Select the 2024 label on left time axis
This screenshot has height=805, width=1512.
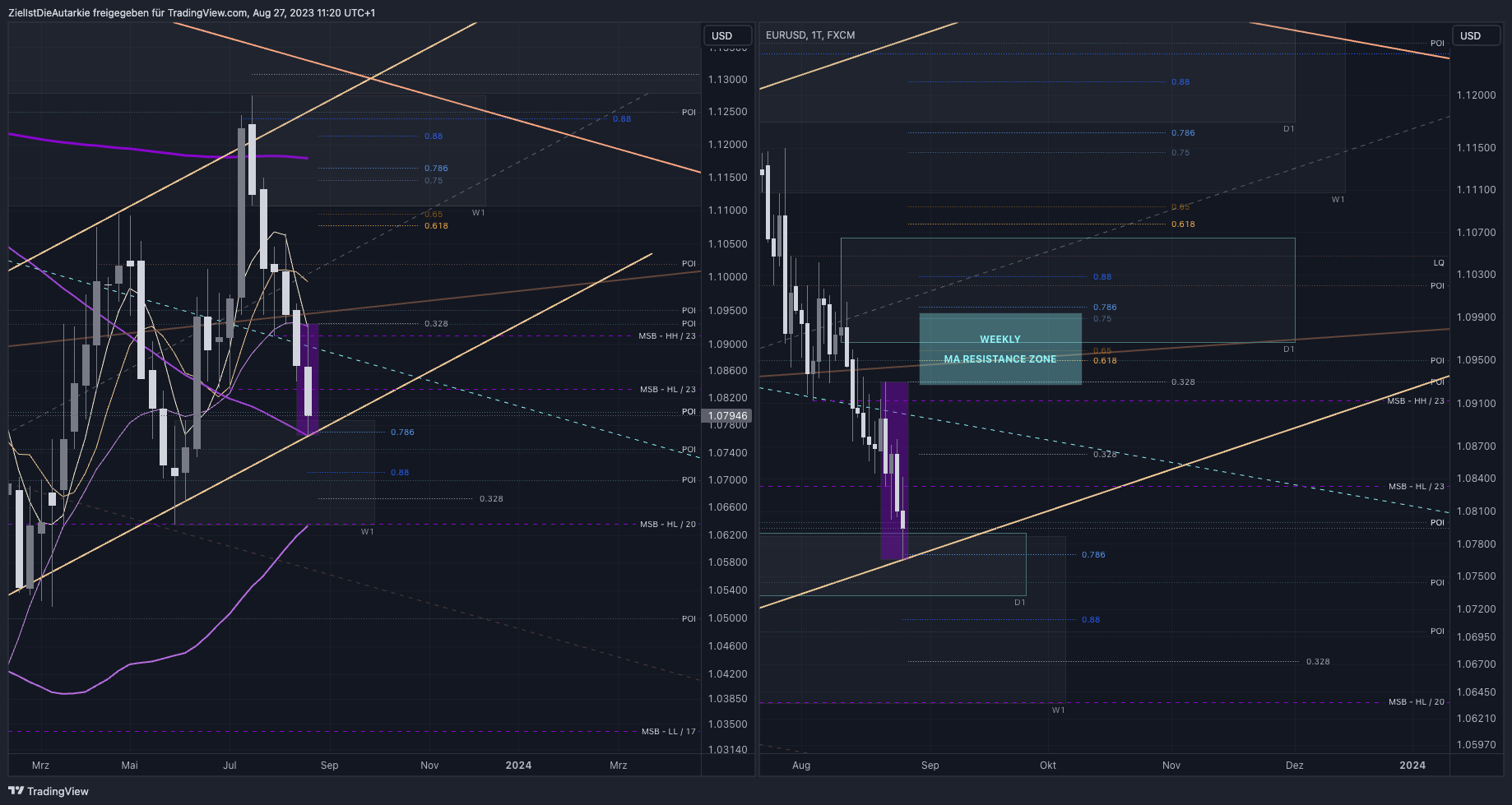click(518, 765)
